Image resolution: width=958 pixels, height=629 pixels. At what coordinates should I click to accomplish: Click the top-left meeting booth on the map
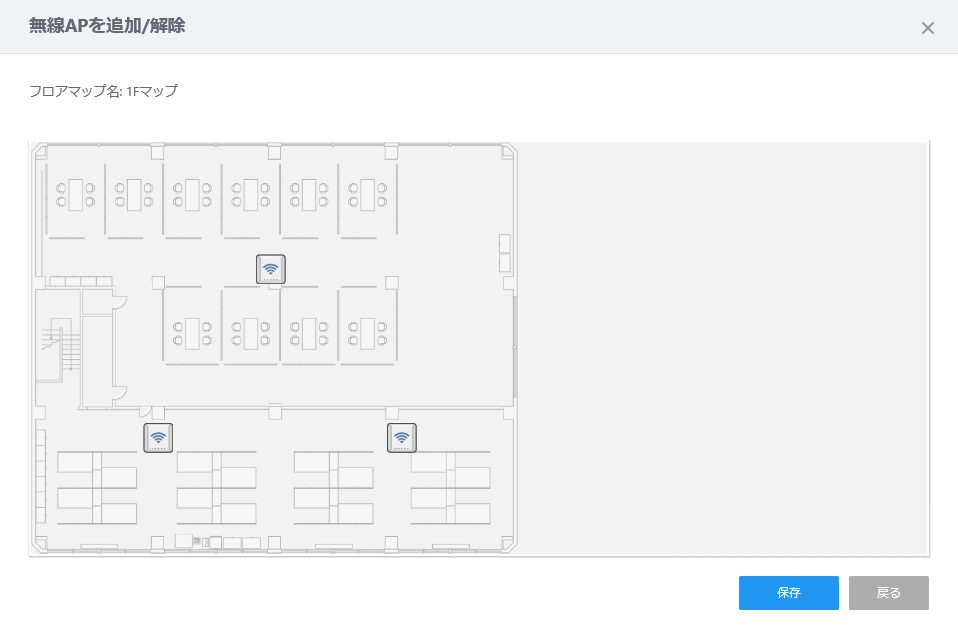(x=76, y=195)
